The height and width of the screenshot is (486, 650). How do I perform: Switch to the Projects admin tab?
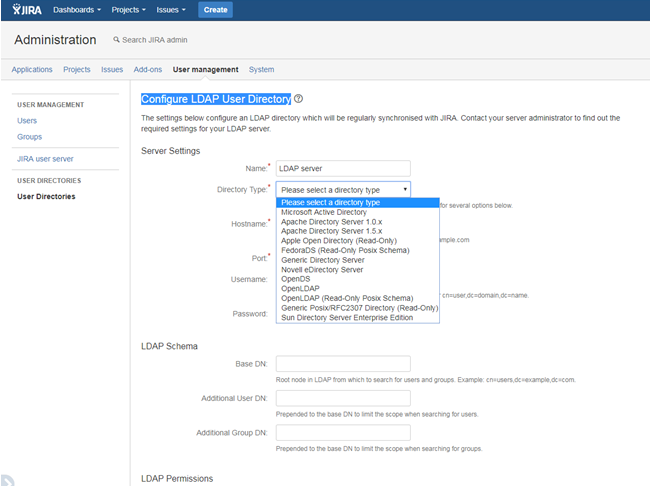77,69
